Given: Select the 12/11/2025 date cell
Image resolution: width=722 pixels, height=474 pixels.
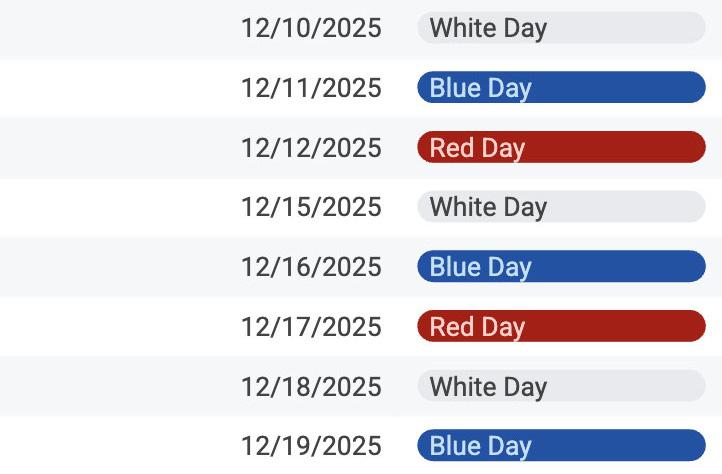Looking at the screenshot, I should pyautogui.click(x=311, y=88).
